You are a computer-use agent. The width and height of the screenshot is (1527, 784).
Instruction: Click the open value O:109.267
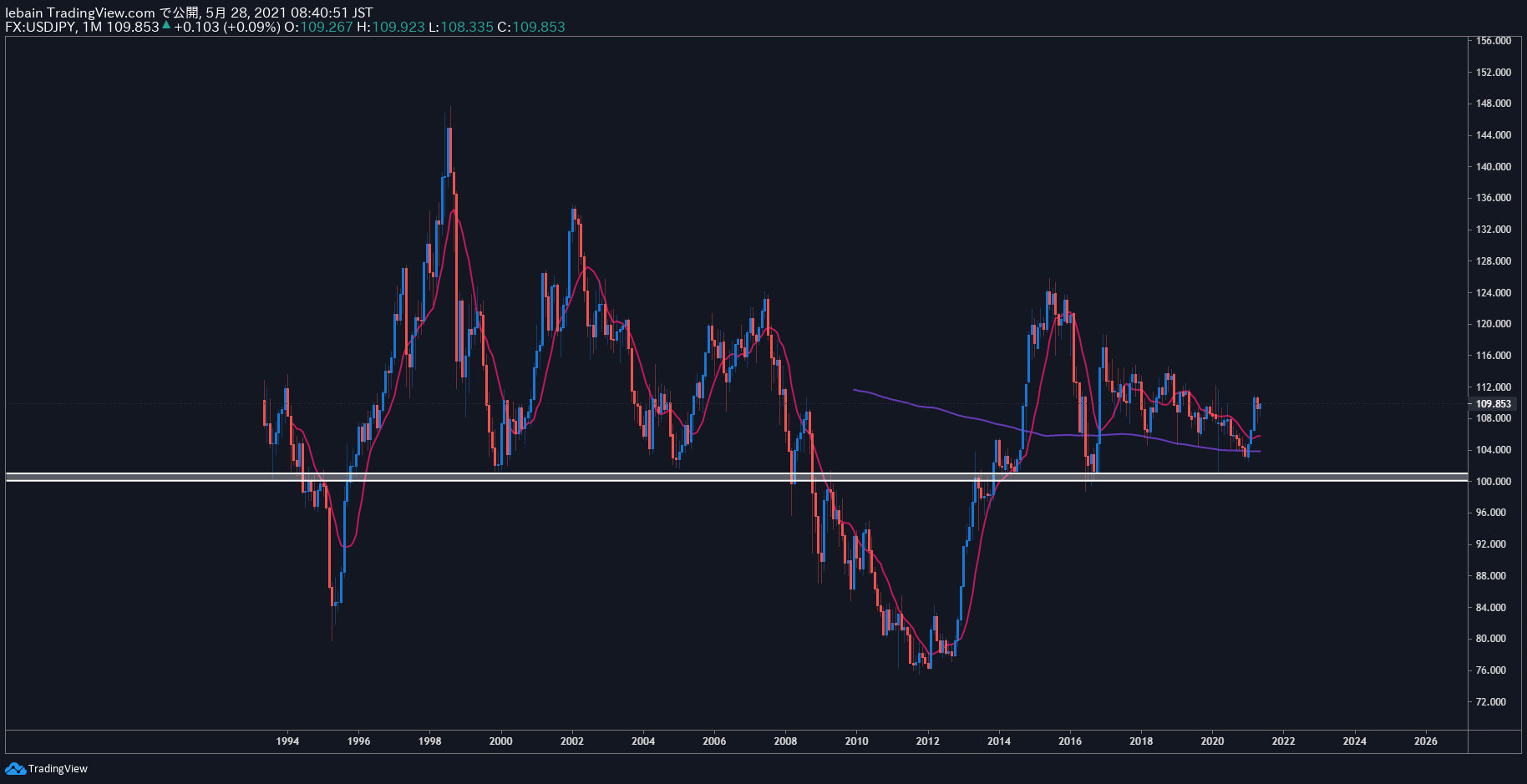(318, 27)
